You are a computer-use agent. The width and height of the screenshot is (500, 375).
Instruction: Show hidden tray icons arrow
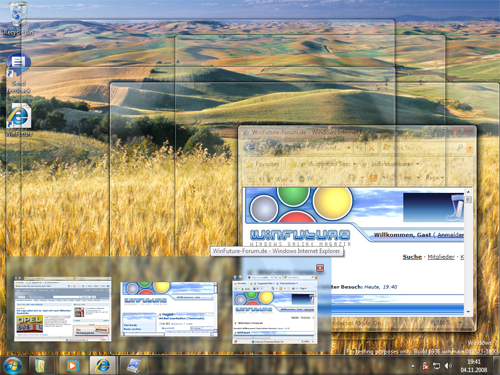pos(413,366)
